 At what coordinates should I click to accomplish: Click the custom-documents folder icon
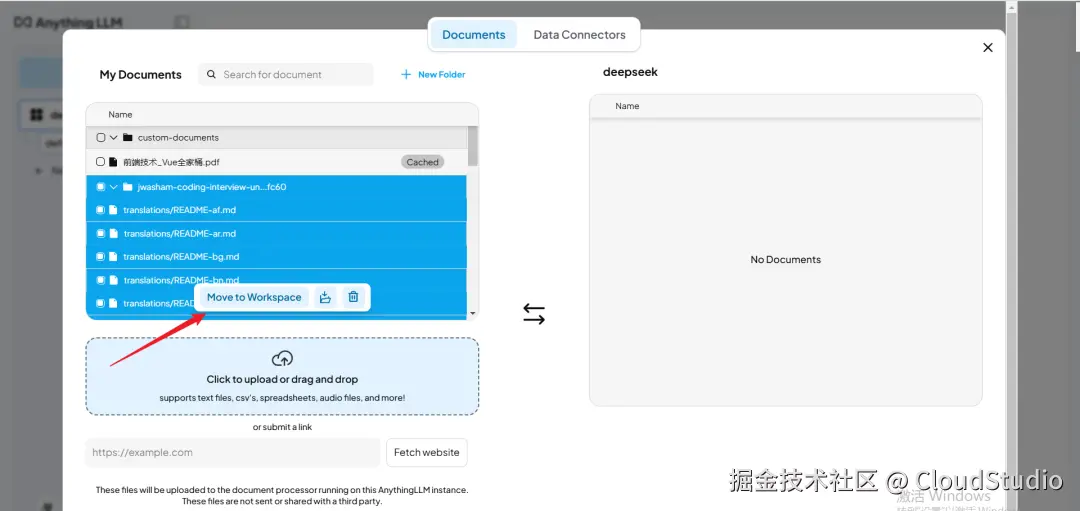click(x=127, y=138)
